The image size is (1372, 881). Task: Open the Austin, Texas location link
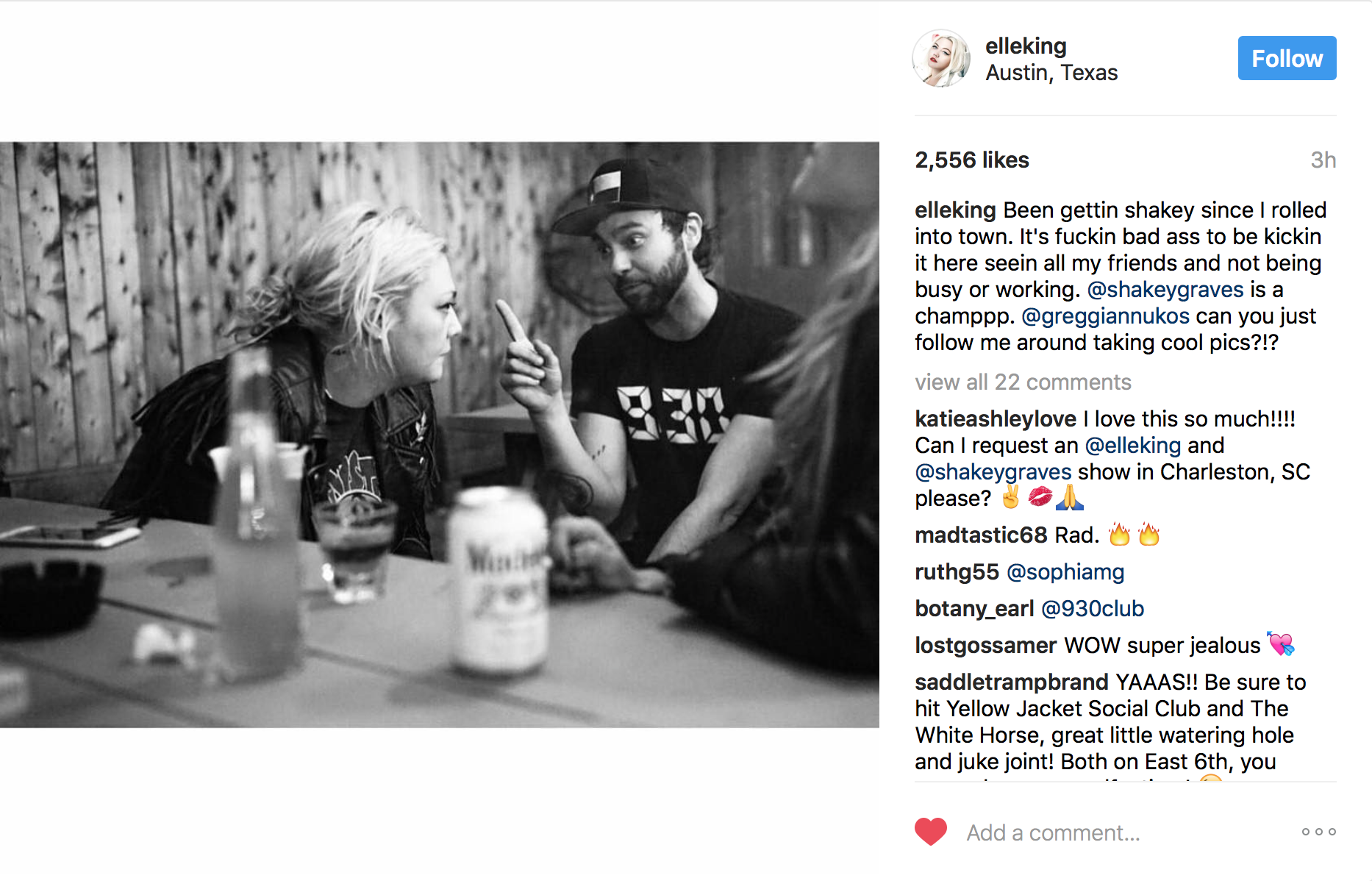[1051, 73]
